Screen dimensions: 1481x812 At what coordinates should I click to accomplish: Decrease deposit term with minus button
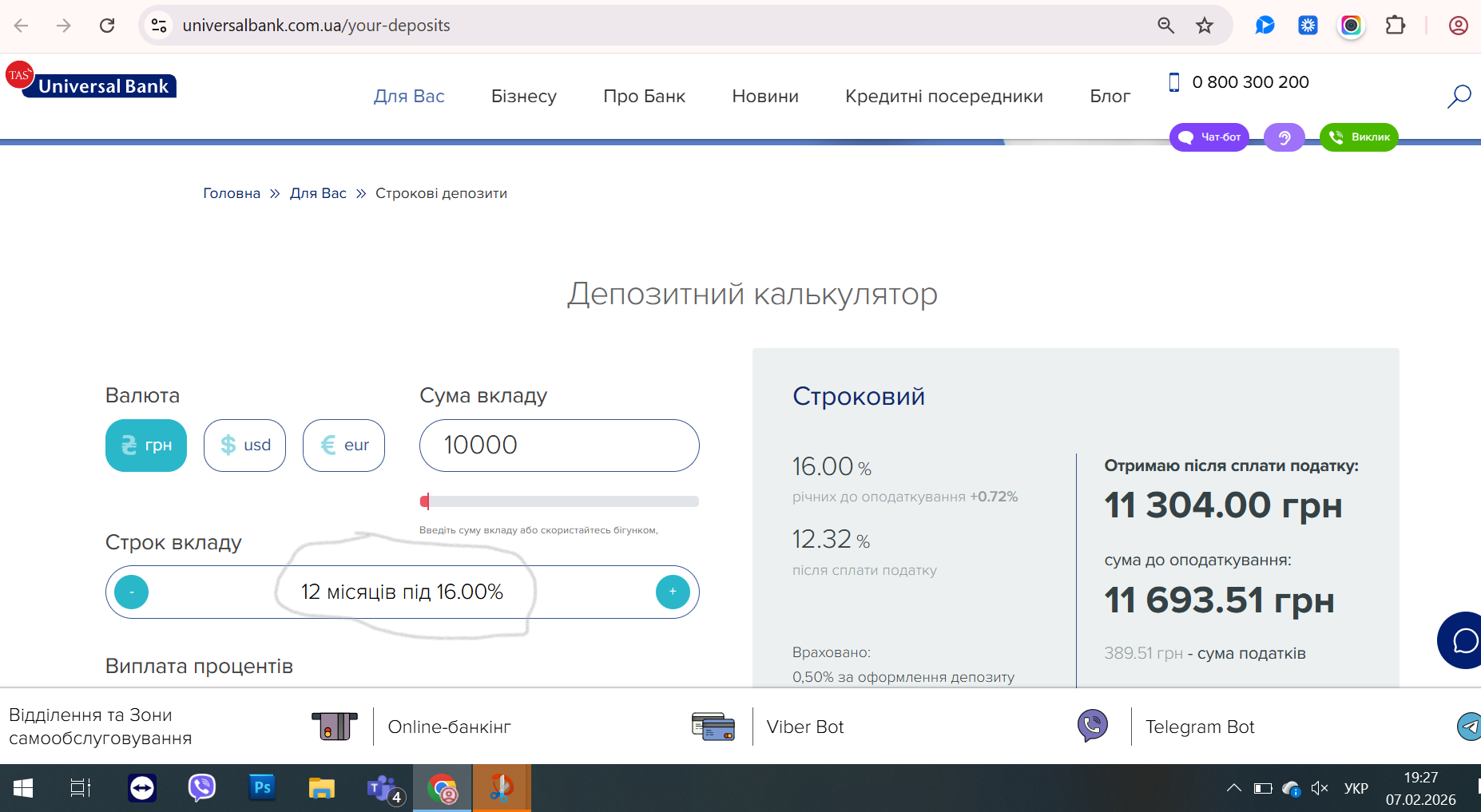pyautogui.click(x=131, y=592)
